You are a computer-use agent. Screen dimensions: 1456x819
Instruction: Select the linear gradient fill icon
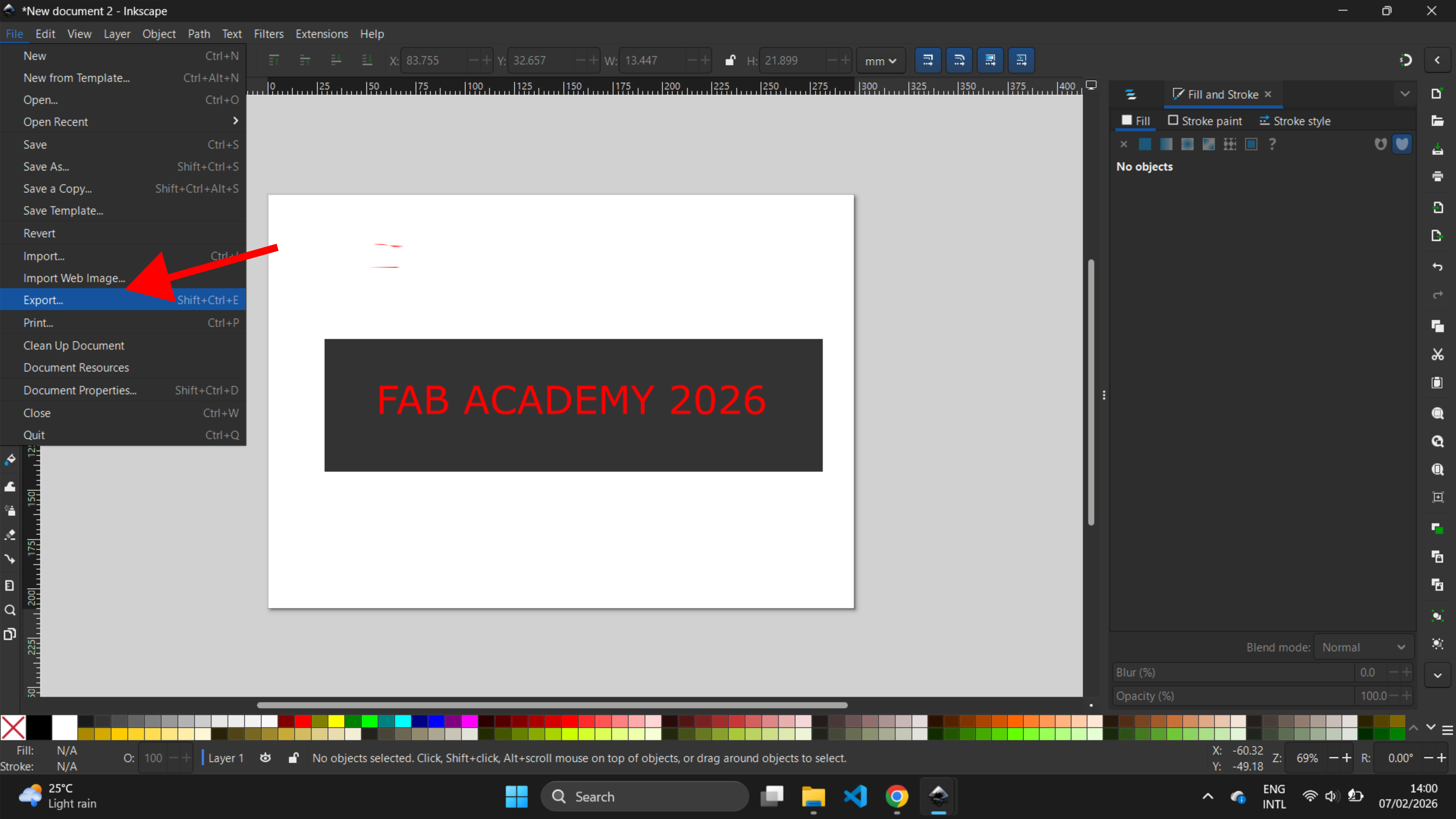click(x=1166, y=144)
